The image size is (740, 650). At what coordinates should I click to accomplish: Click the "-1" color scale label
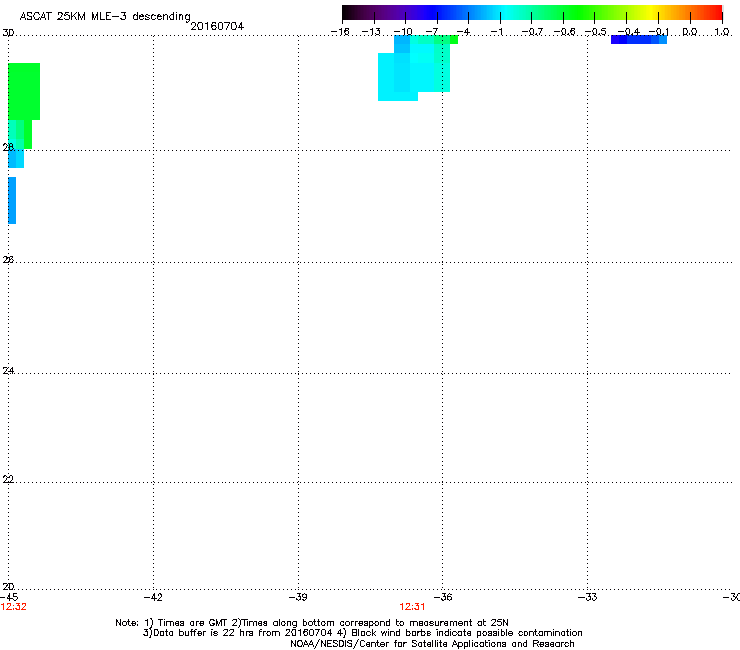497,32
